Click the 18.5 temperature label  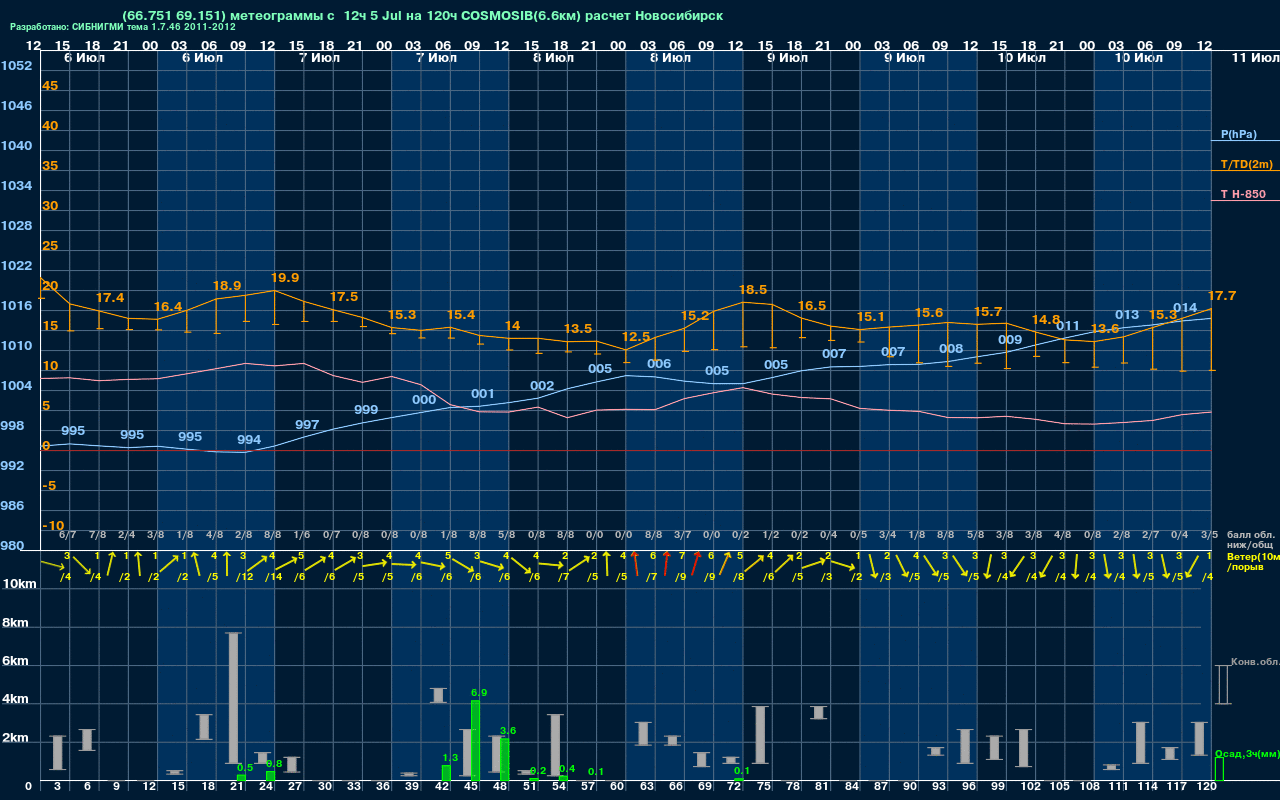pos(753,289)
